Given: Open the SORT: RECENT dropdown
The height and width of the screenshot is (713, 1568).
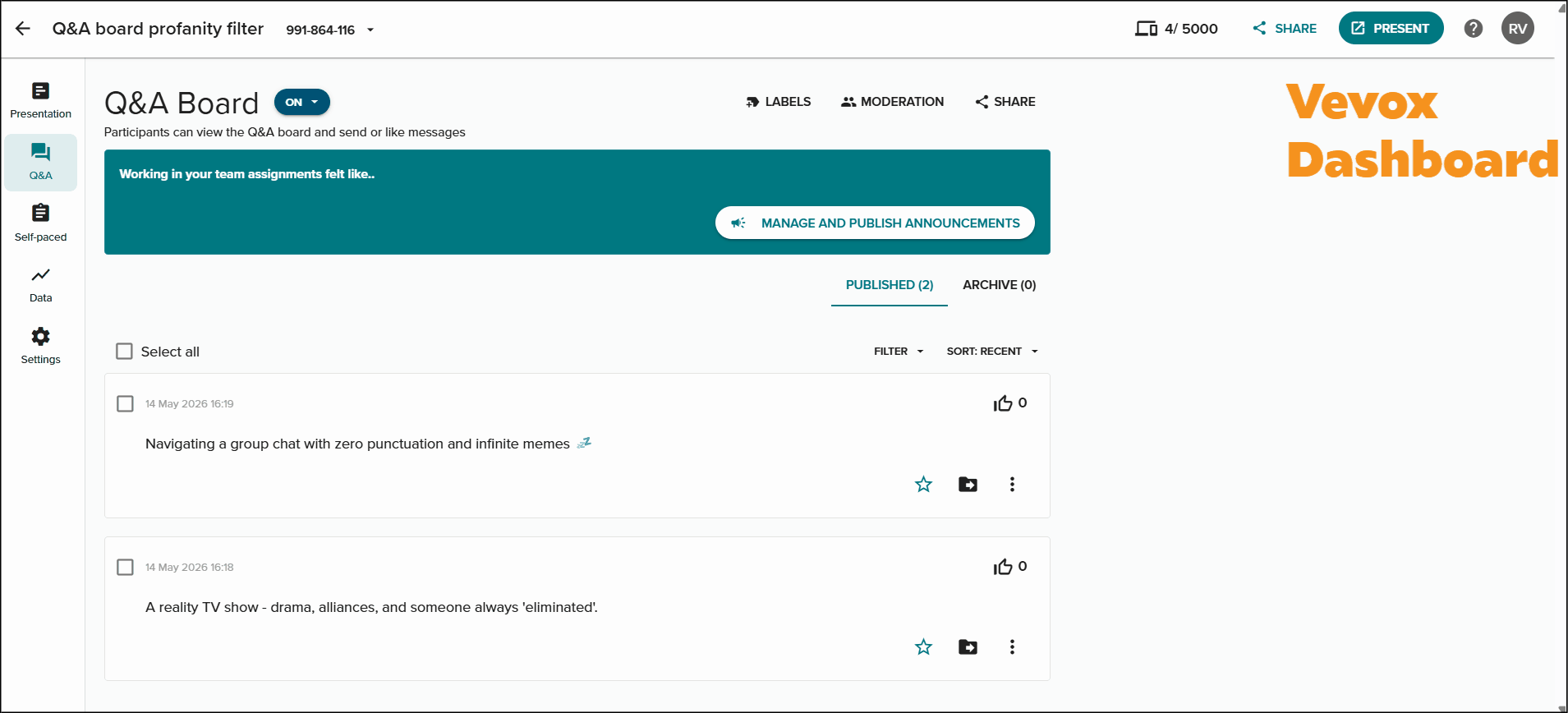Looking at the screenshot, I should coord(992,352).
